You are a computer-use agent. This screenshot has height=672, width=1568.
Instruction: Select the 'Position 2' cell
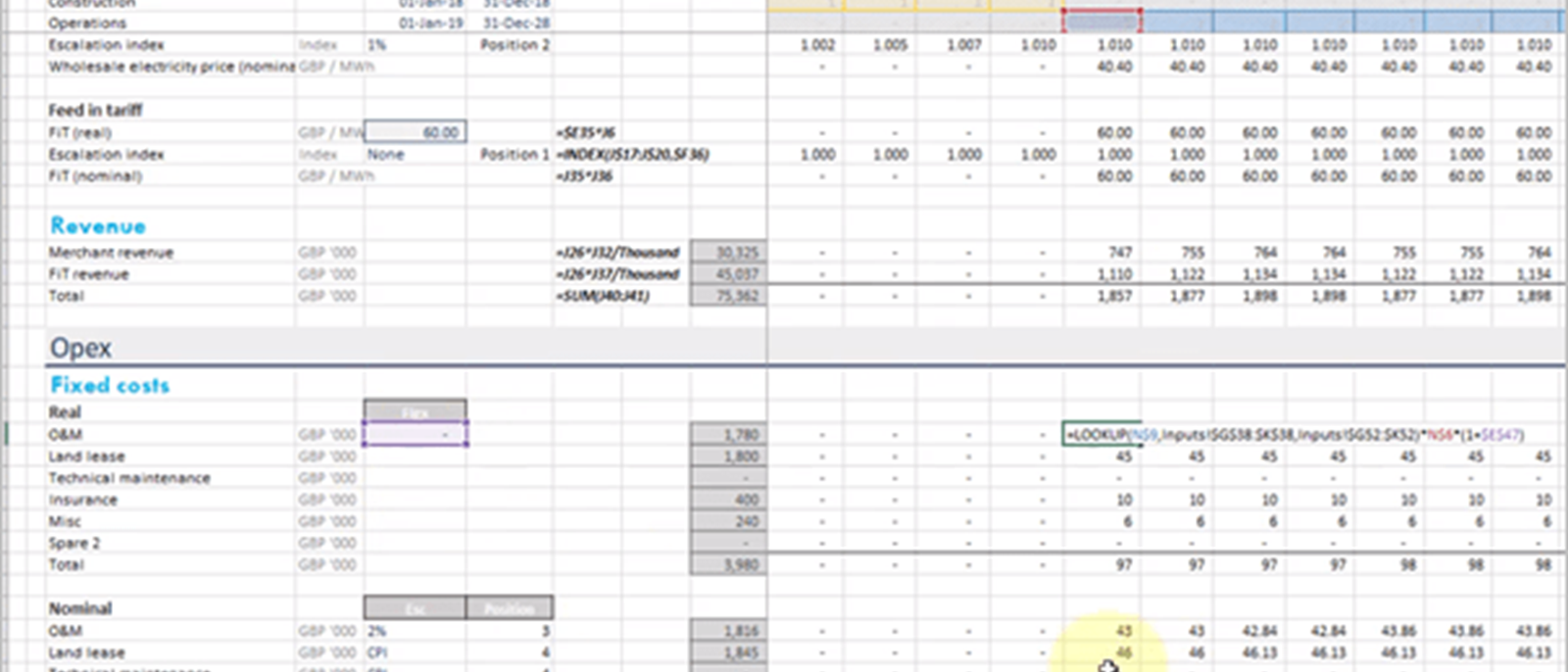point(514,45)
